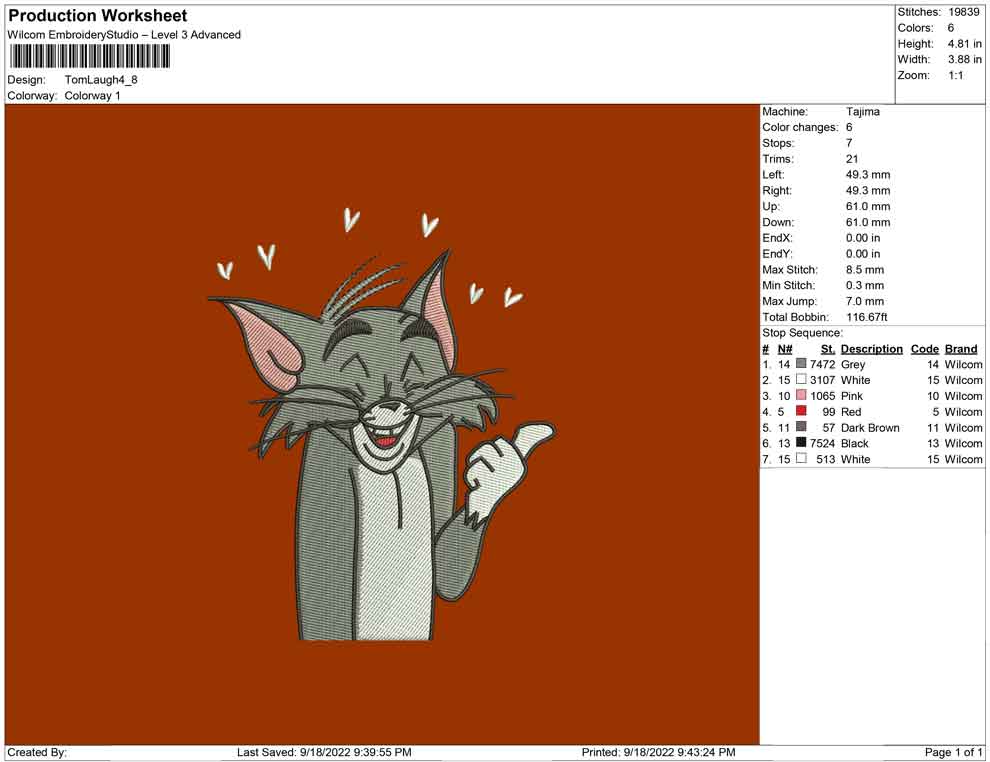Click the 'Wilcom EmbroideryStudio – Level 3 Advanced' text

124,35
